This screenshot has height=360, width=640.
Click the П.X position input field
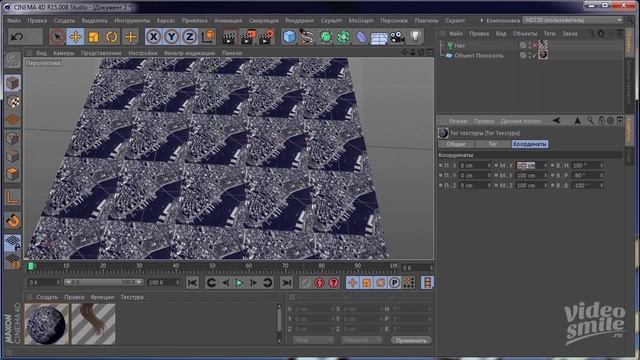pyautogui.click(x=474, y=166)
